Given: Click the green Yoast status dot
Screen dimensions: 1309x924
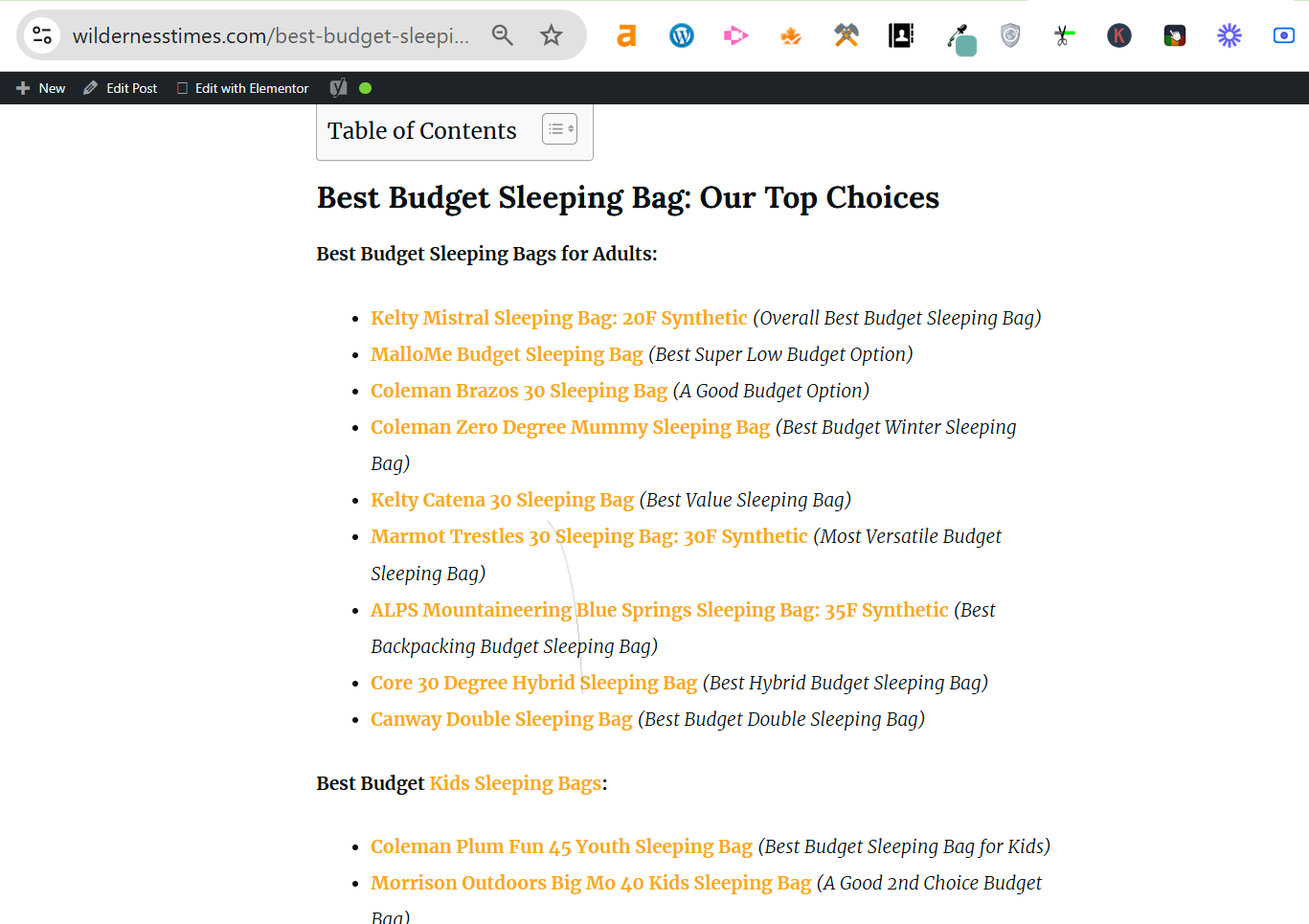Looking at the screenshot, I should [x=365, y=88].
